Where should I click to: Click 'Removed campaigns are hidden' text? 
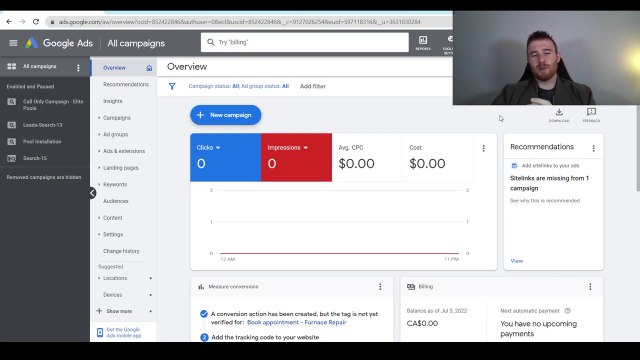44,177
